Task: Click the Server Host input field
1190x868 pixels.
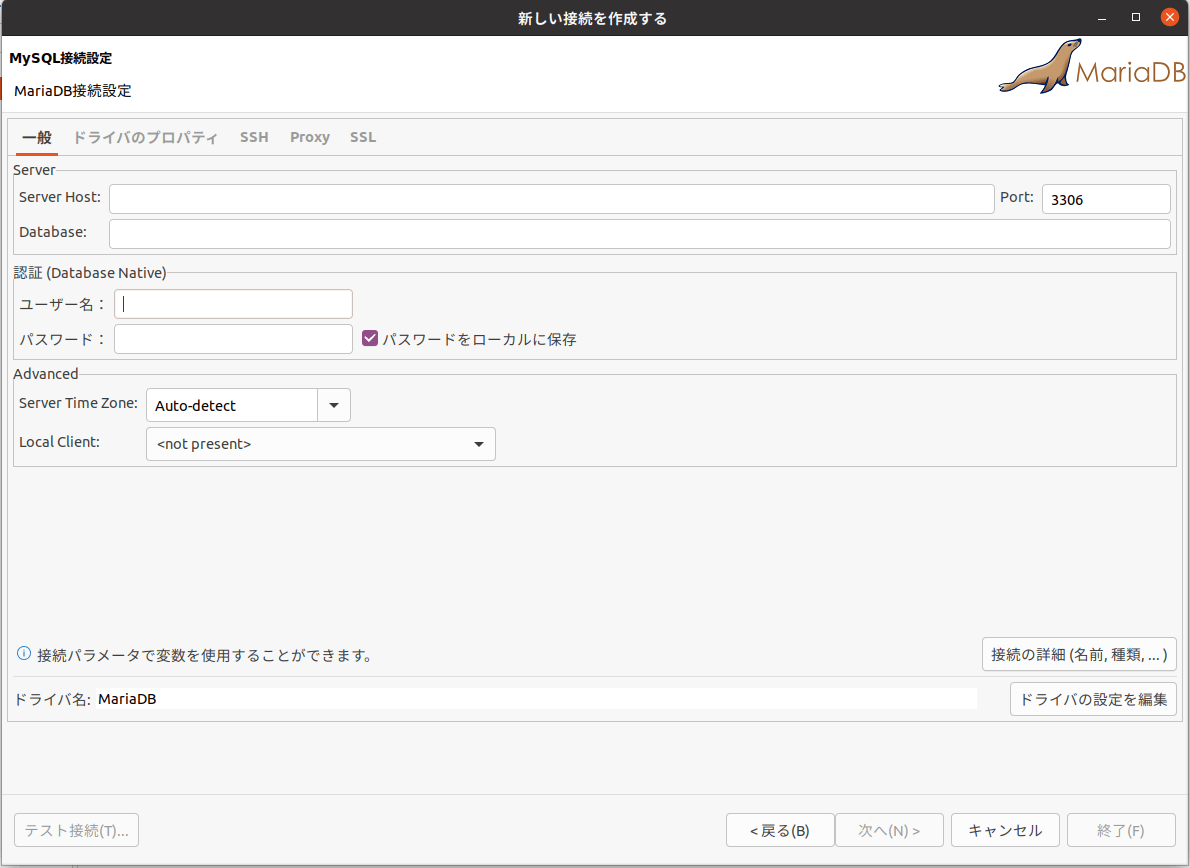Action: click(x=552, y=199)
